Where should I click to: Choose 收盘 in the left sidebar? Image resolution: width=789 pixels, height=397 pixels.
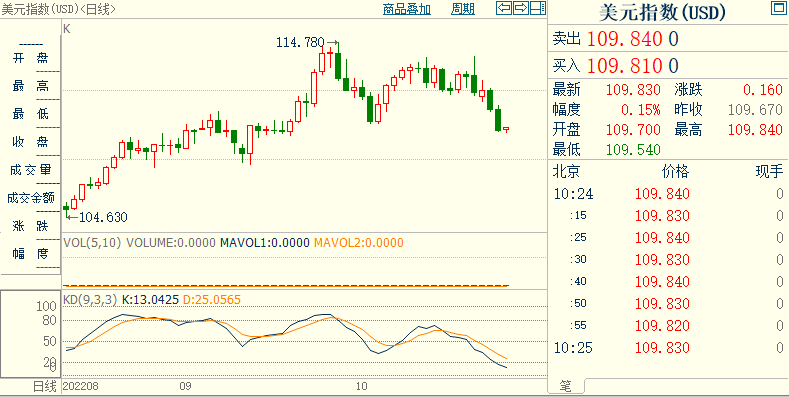pos(30,142)
